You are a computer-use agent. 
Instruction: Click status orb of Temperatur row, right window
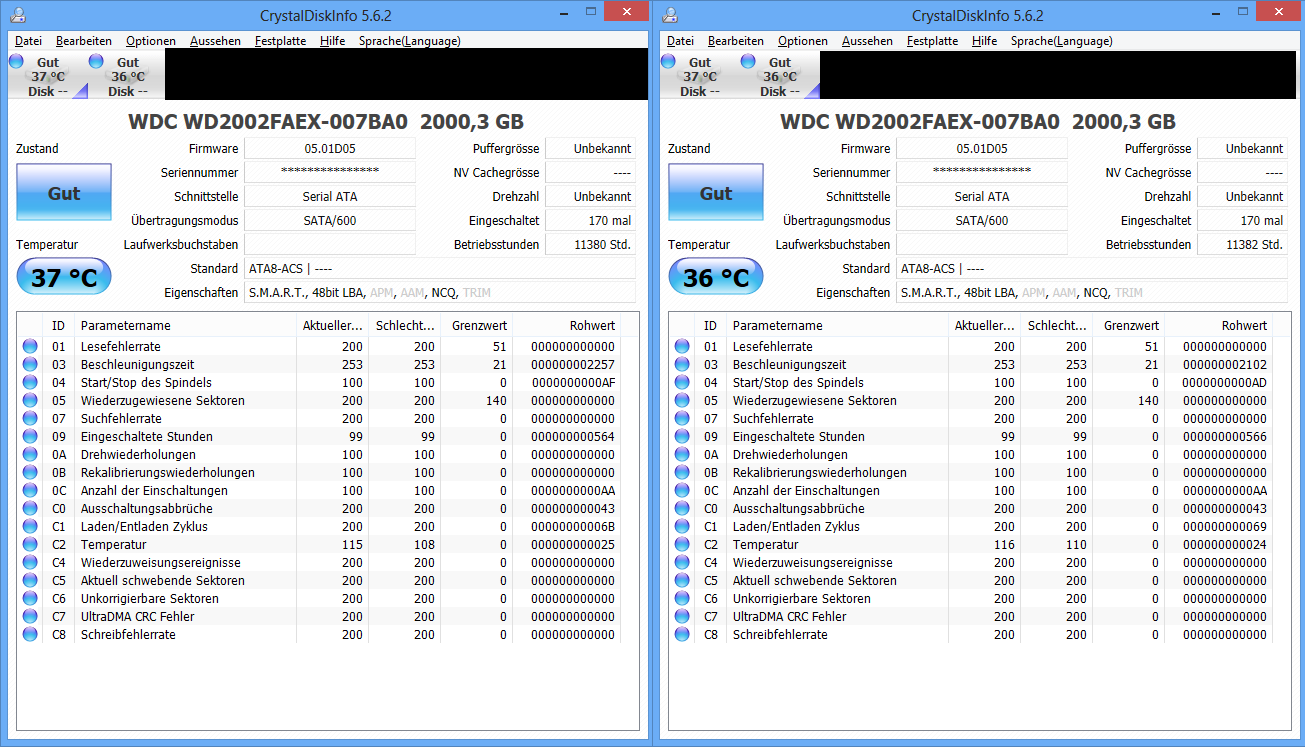682,544
